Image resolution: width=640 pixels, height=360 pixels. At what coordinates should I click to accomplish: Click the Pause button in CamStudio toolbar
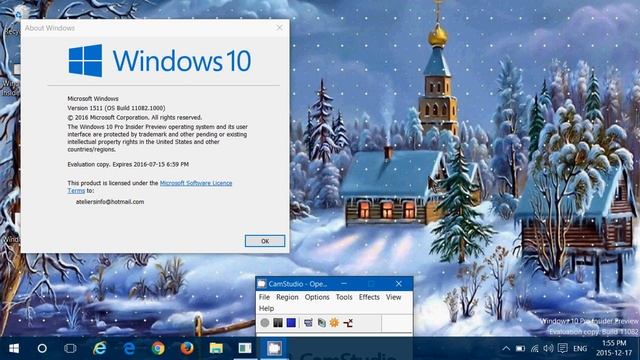point(278,323)
